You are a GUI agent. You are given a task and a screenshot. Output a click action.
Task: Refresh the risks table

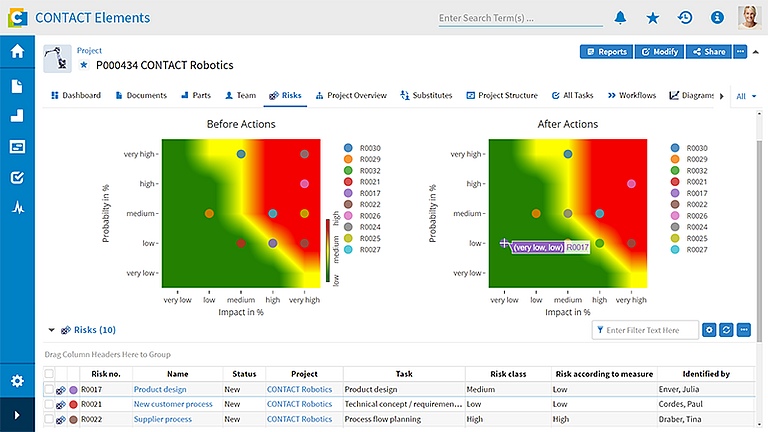pyautogui.click(x=726, y=330)
